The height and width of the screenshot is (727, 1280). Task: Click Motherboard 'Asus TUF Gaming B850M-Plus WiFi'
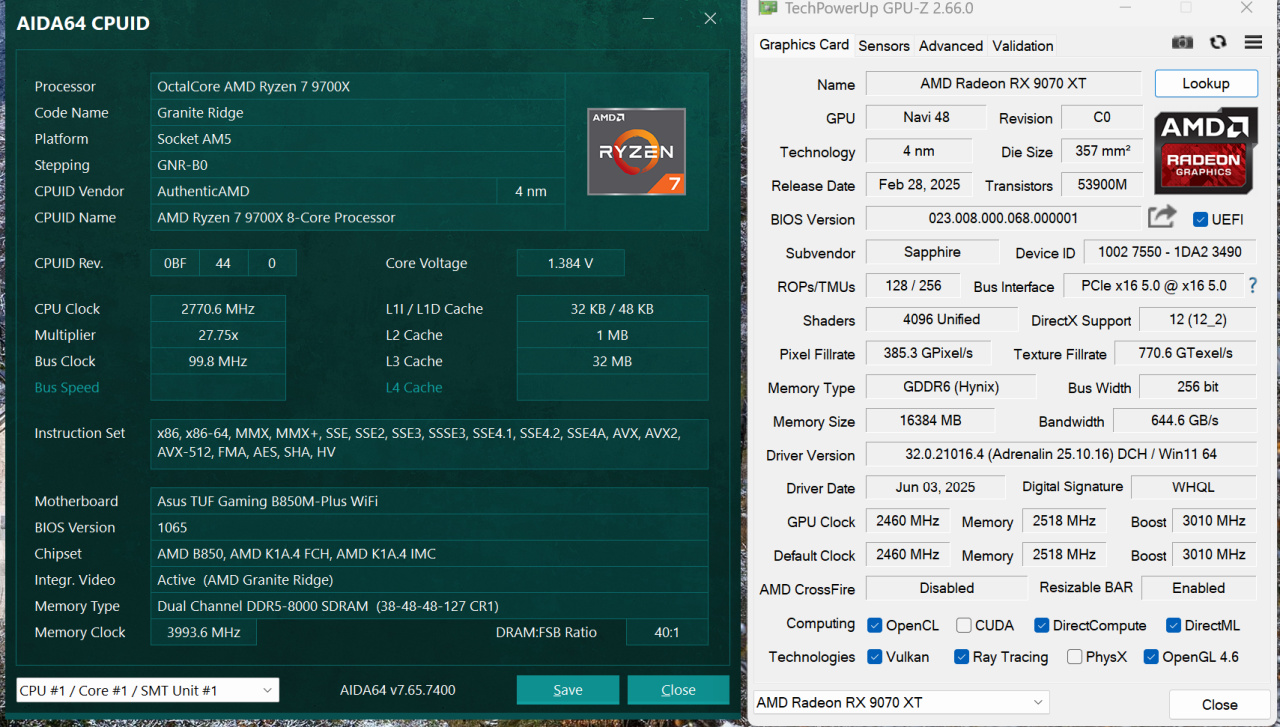click(x=429, y=501)
